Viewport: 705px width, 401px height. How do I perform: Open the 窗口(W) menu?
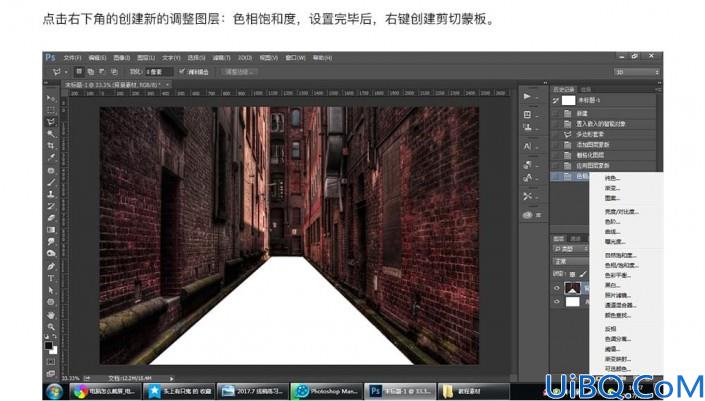pyautogui.click(x=295, y=58)
